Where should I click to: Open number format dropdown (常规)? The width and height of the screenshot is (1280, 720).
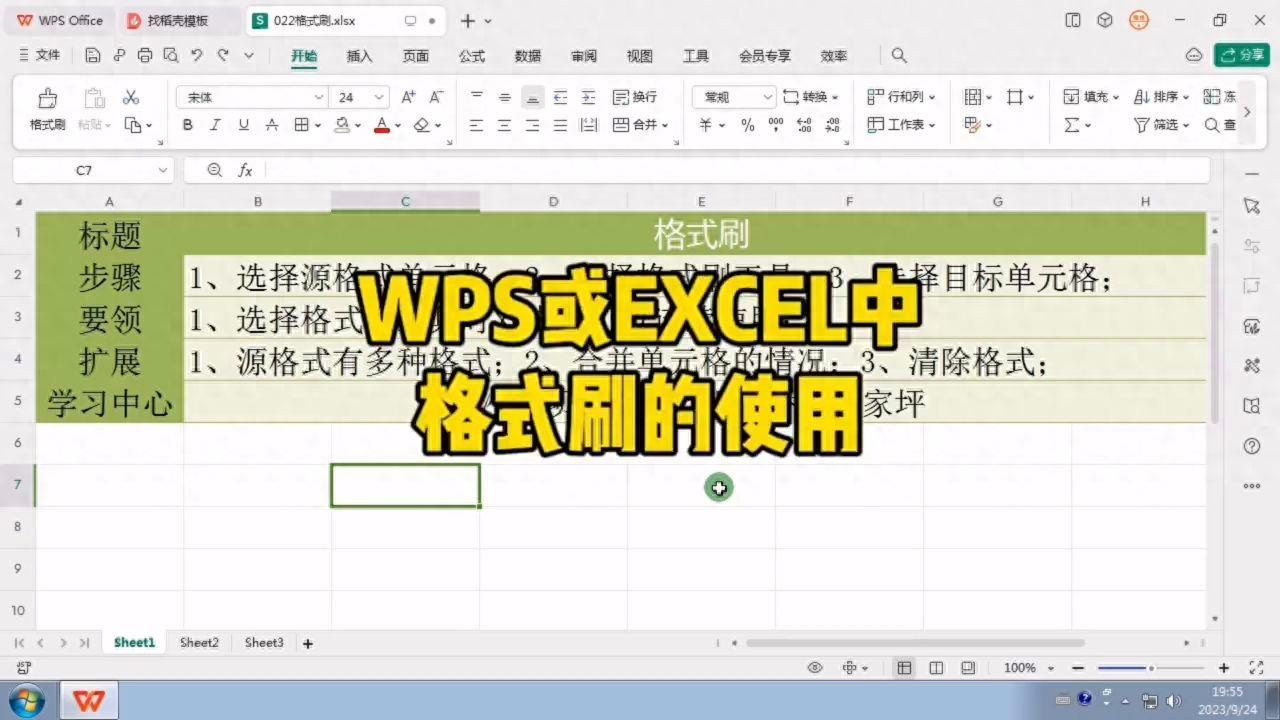(767, 97)
